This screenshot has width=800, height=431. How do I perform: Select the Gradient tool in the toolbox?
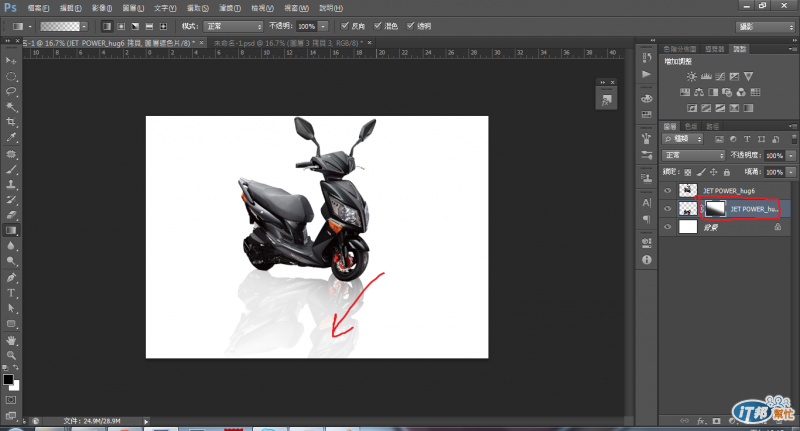[11, 230]
